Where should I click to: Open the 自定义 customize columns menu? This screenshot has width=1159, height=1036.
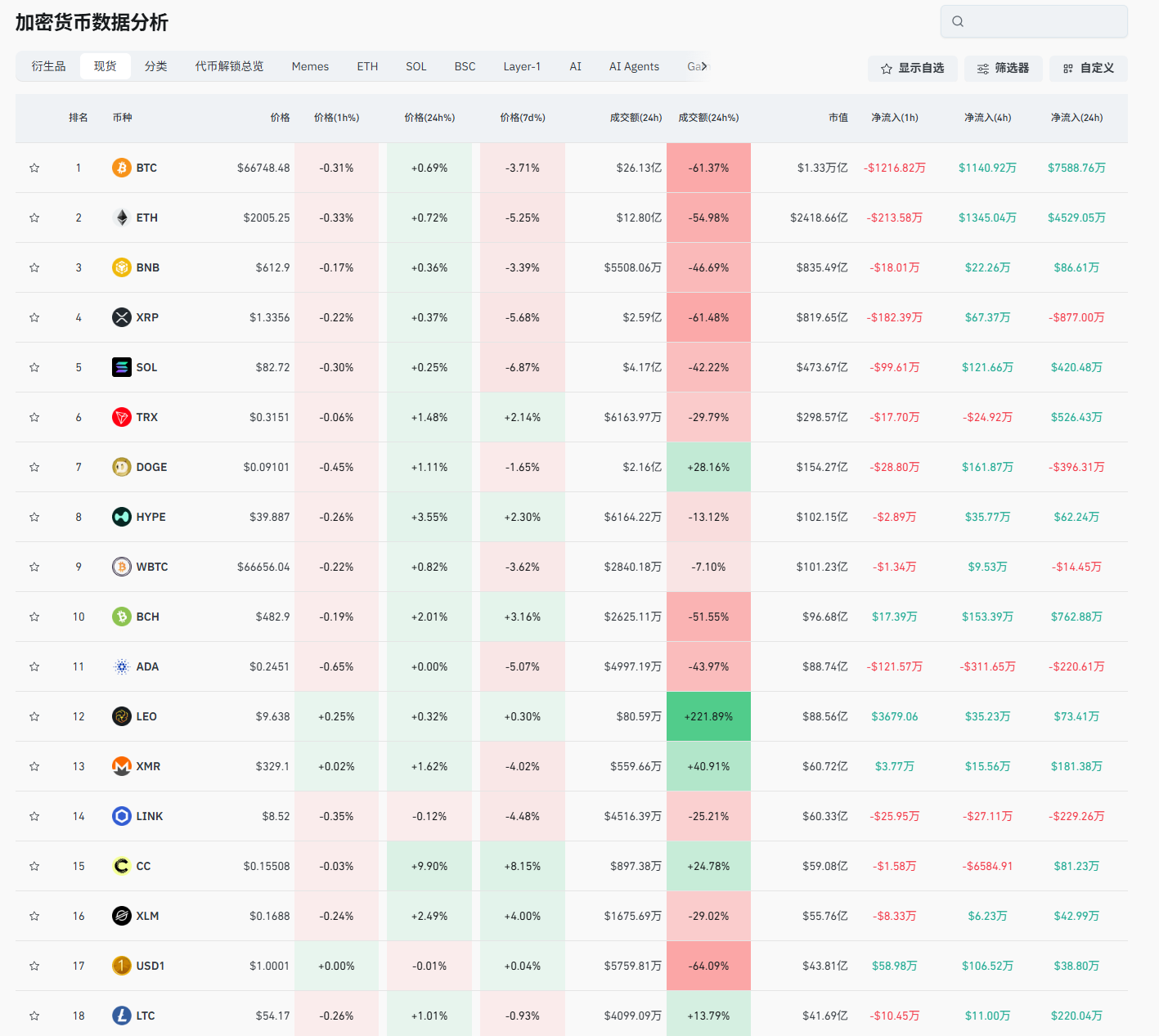[1089, 69]
